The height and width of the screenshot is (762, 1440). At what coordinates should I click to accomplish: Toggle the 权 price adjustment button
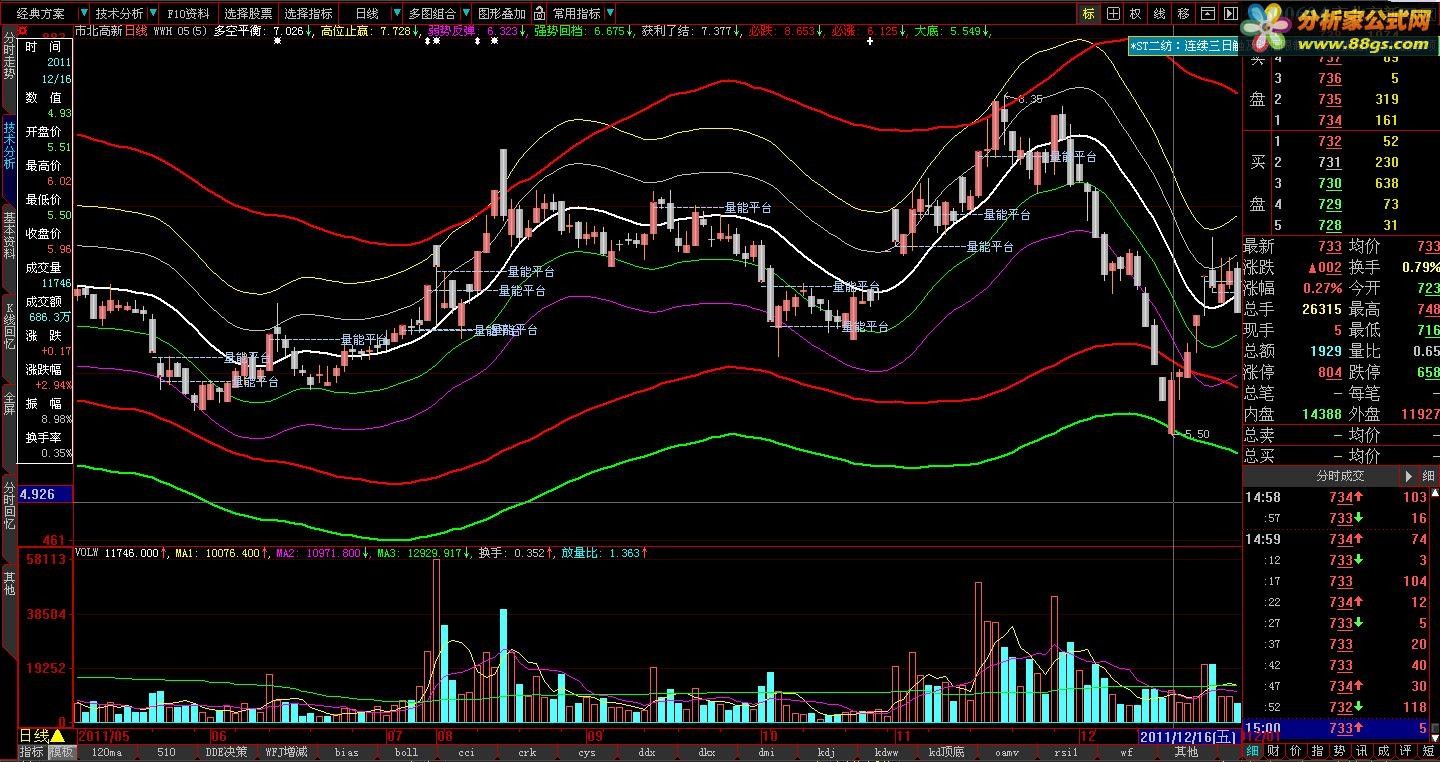1136,14
